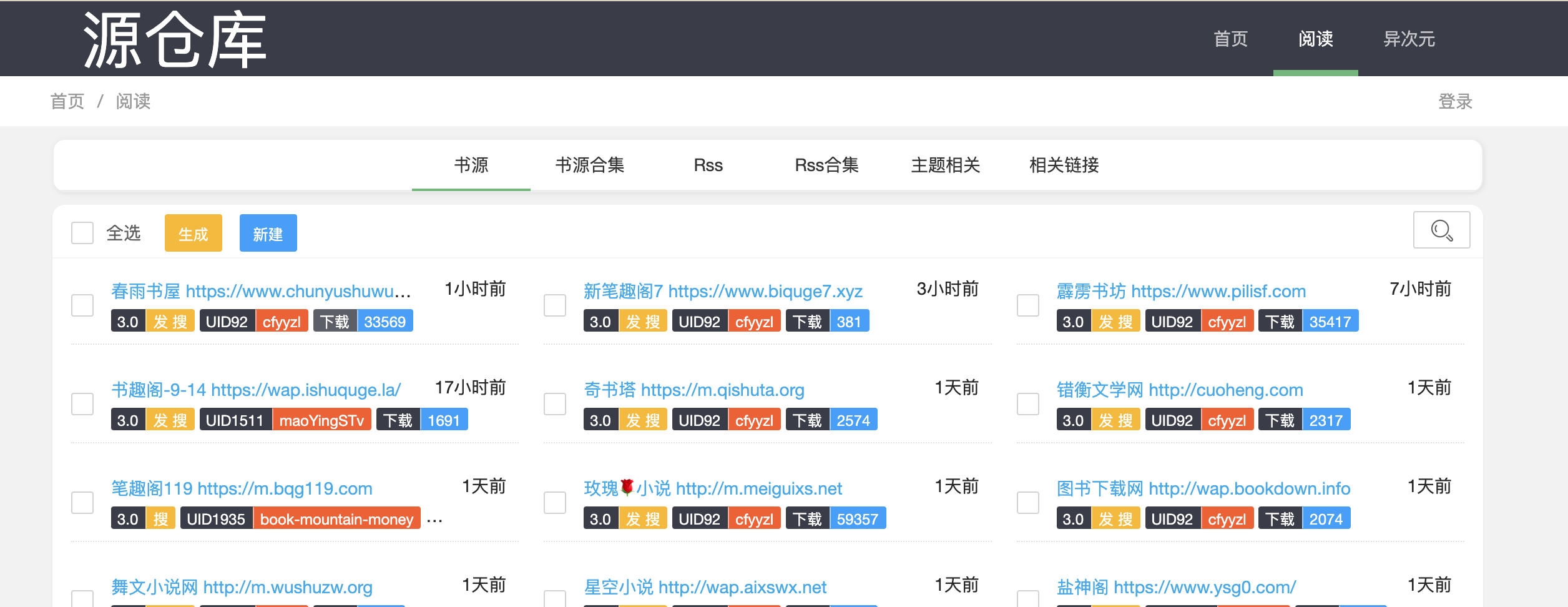
Task: Switch to the 书源合集 tab
Action: click(x=590, y=165)
